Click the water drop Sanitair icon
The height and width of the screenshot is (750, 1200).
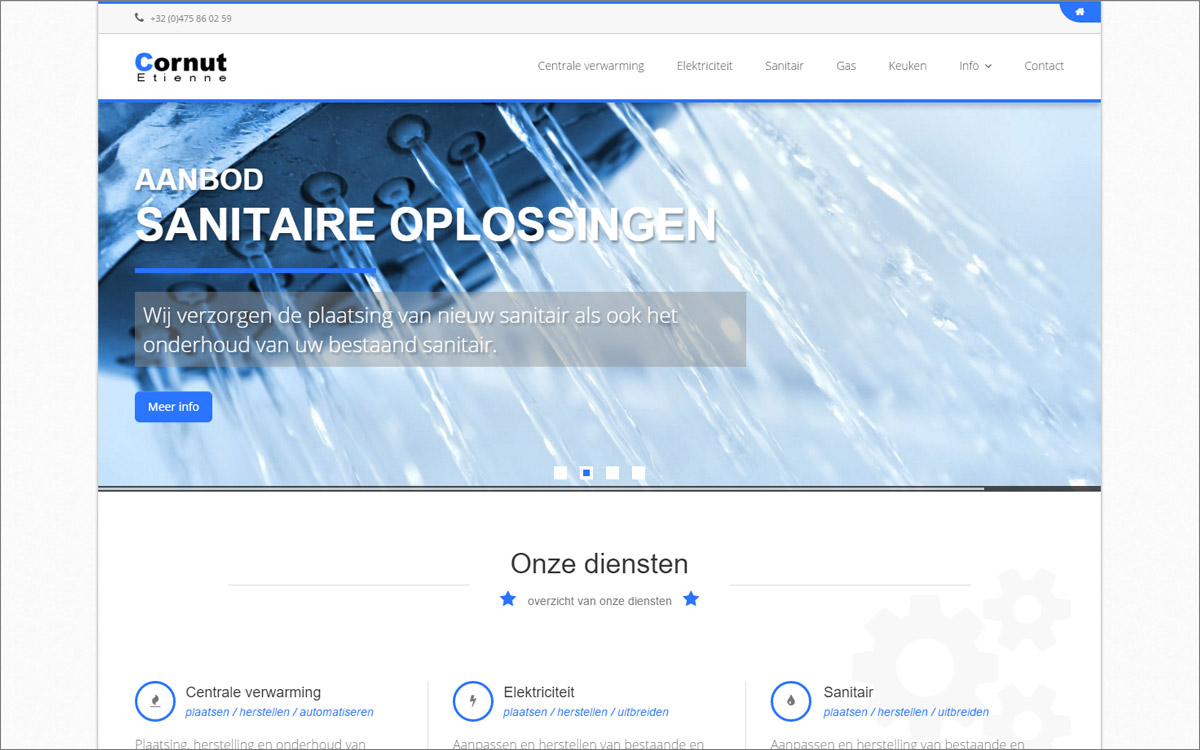coord(791,701)
